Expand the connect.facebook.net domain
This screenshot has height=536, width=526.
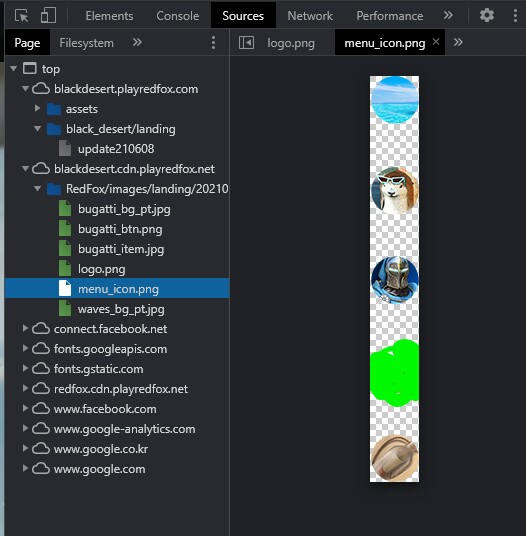[25, 329]
